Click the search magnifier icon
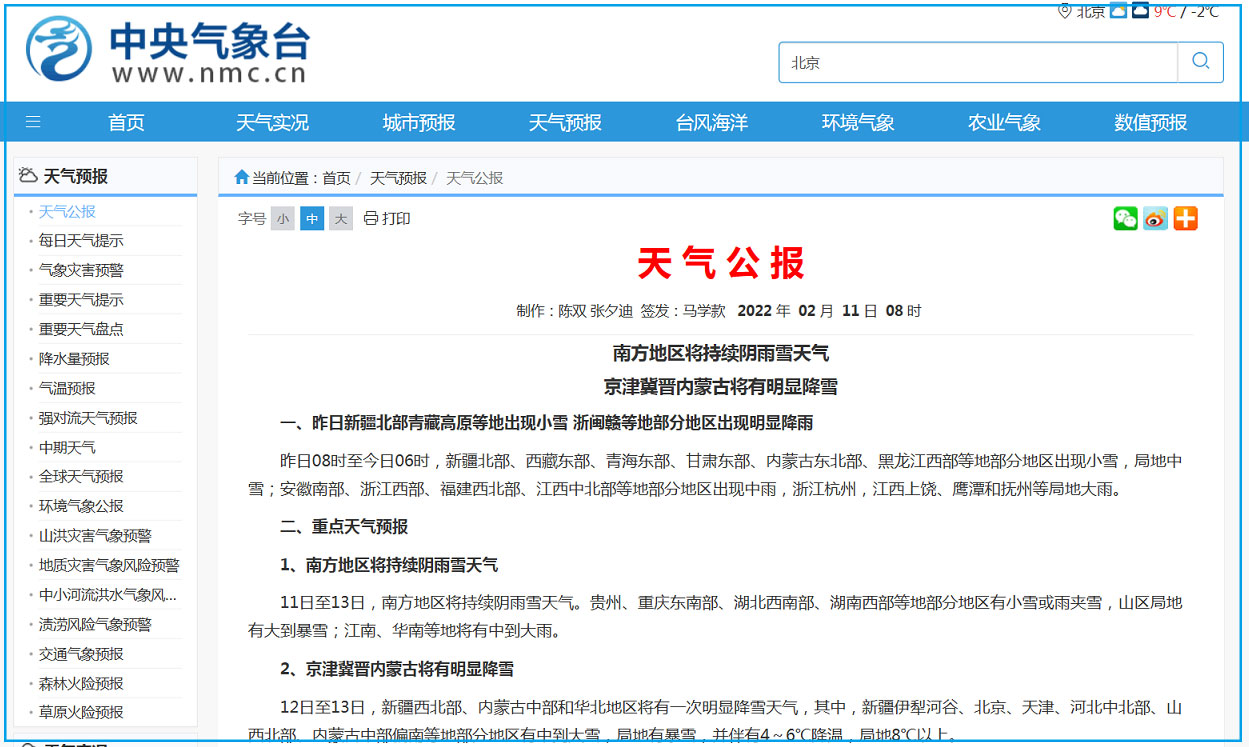The image size is (1249, 747). pyautogui.click(x=1200, y=62)
